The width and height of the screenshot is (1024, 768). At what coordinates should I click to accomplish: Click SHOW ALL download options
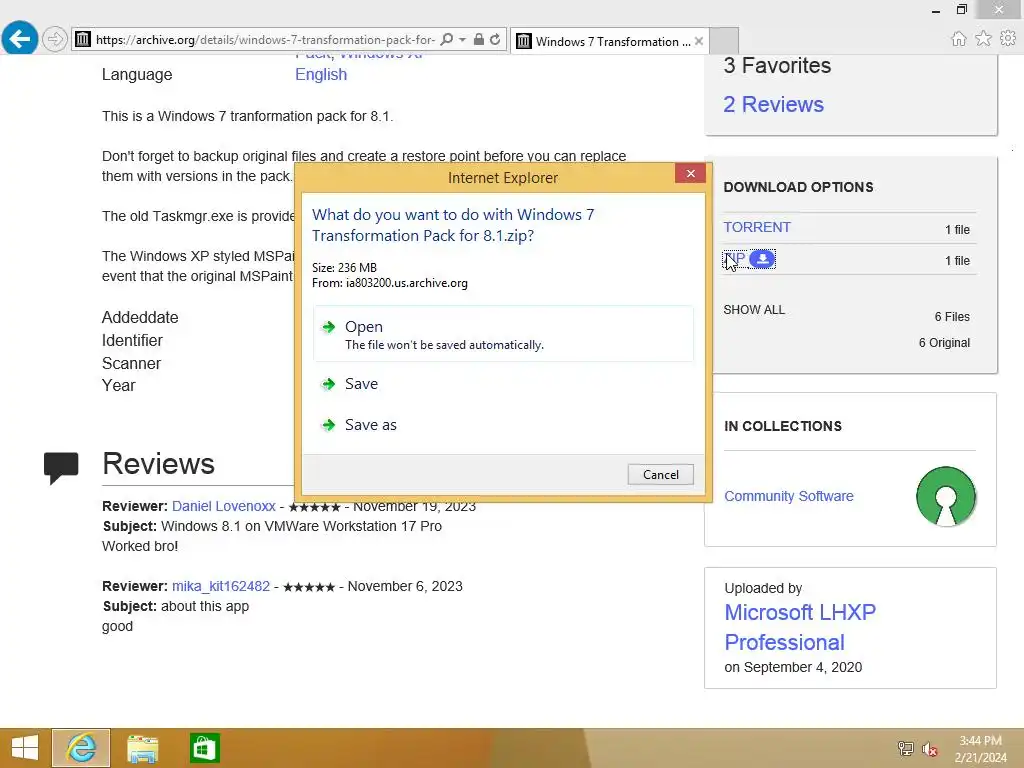pos(754,310)
